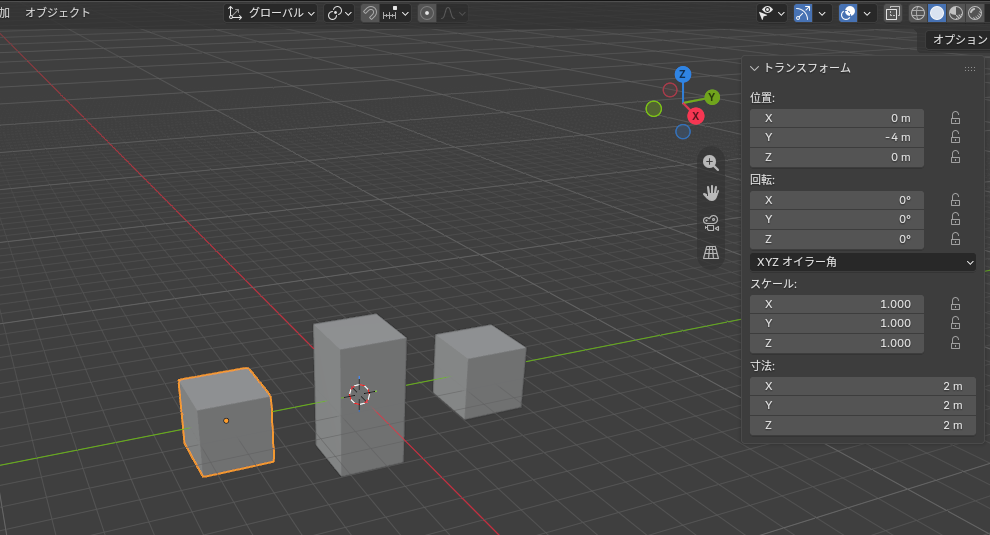Click the スケール Z field
The width and height of the screenshot is (990, 535).
(x=837, y=343)
